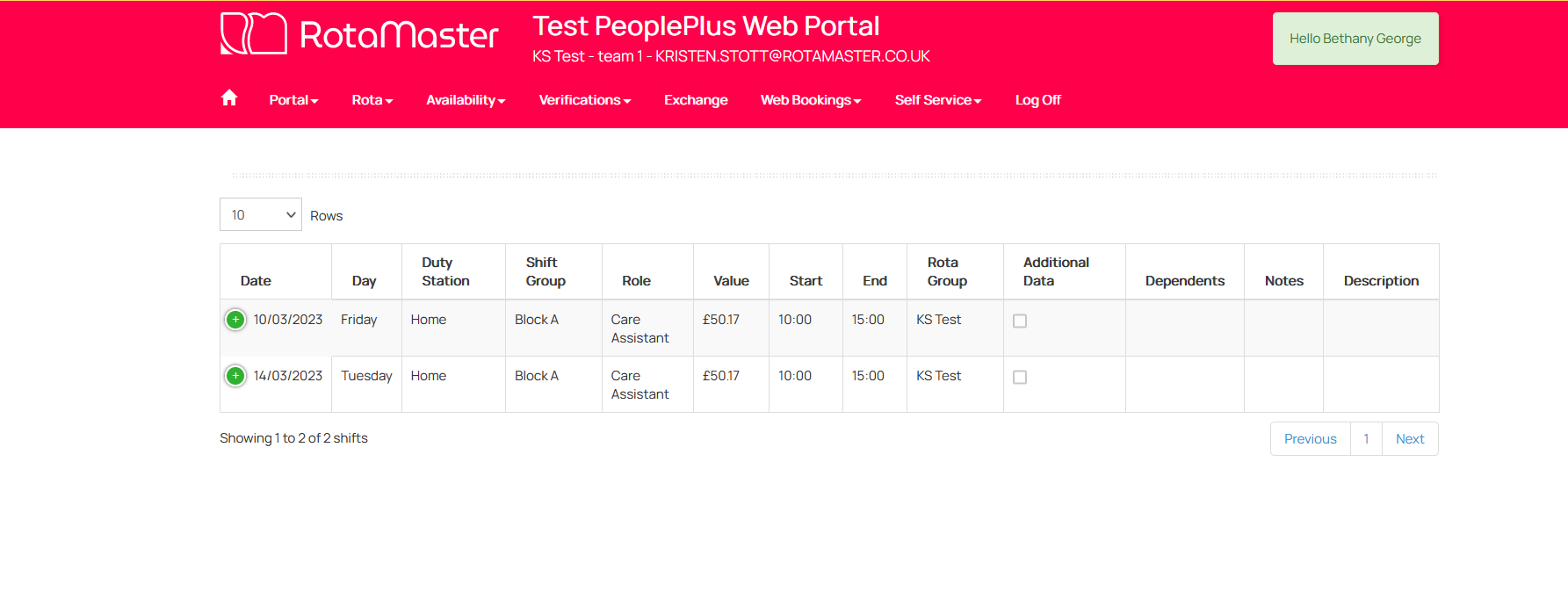Viewport: 1568px width, 606px height.
Task: Sort by the Day column header
Action: tap(366, 272)
